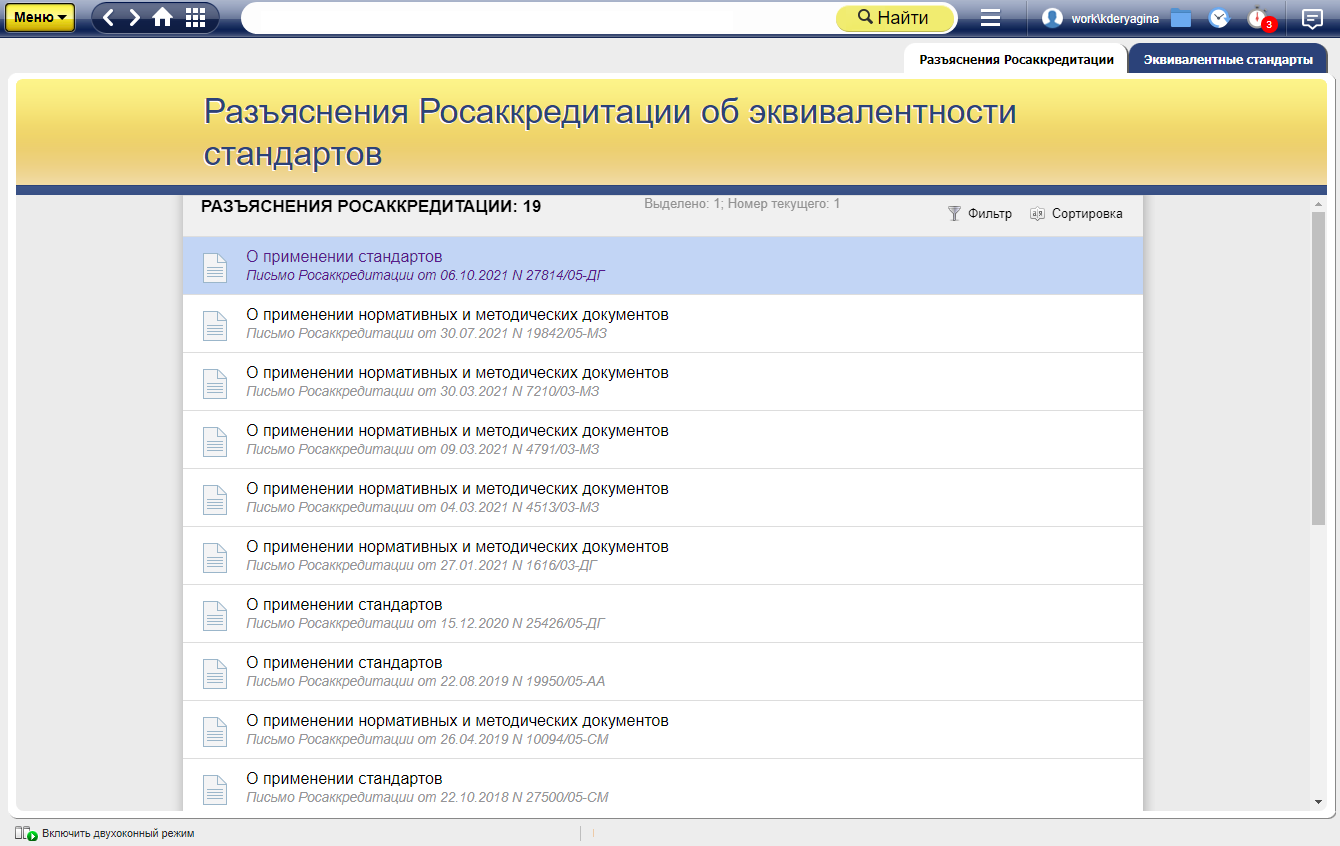Click document icon of letter 10094/05-СМ
This screenshot has height=846, width=1340.
tap(215, 732)
